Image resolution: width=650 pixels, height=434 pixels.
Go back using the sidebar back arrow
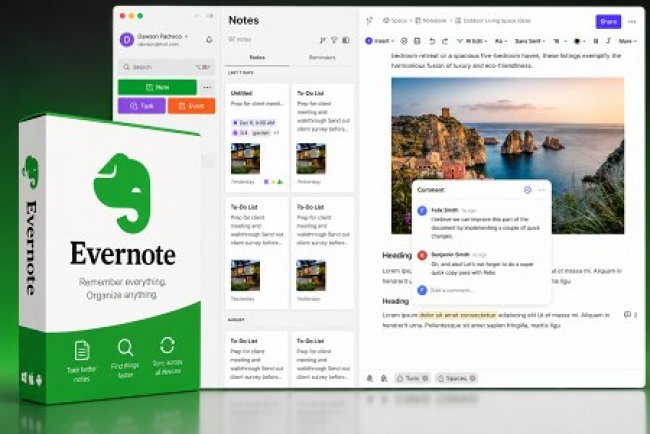click(197, 16)
